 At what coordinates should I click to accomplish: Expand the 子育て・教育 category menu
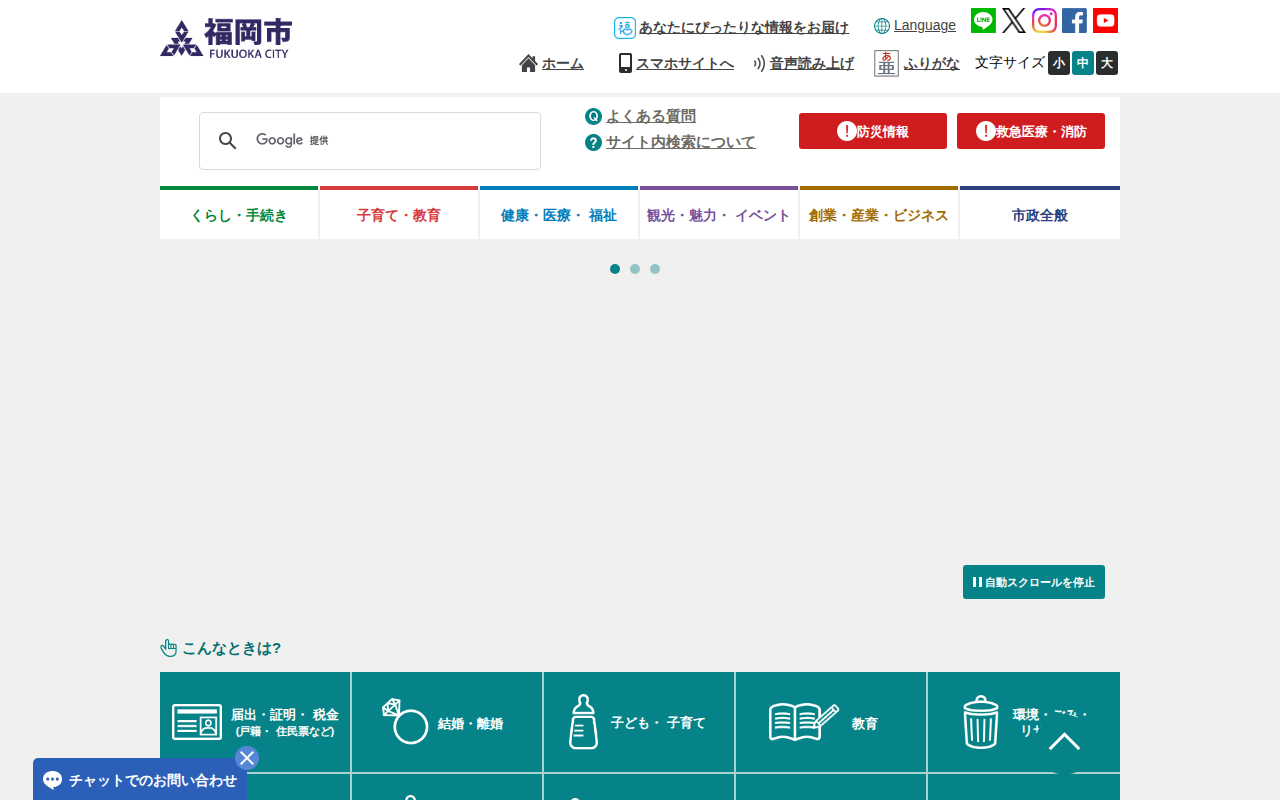[x=399, y=215]
